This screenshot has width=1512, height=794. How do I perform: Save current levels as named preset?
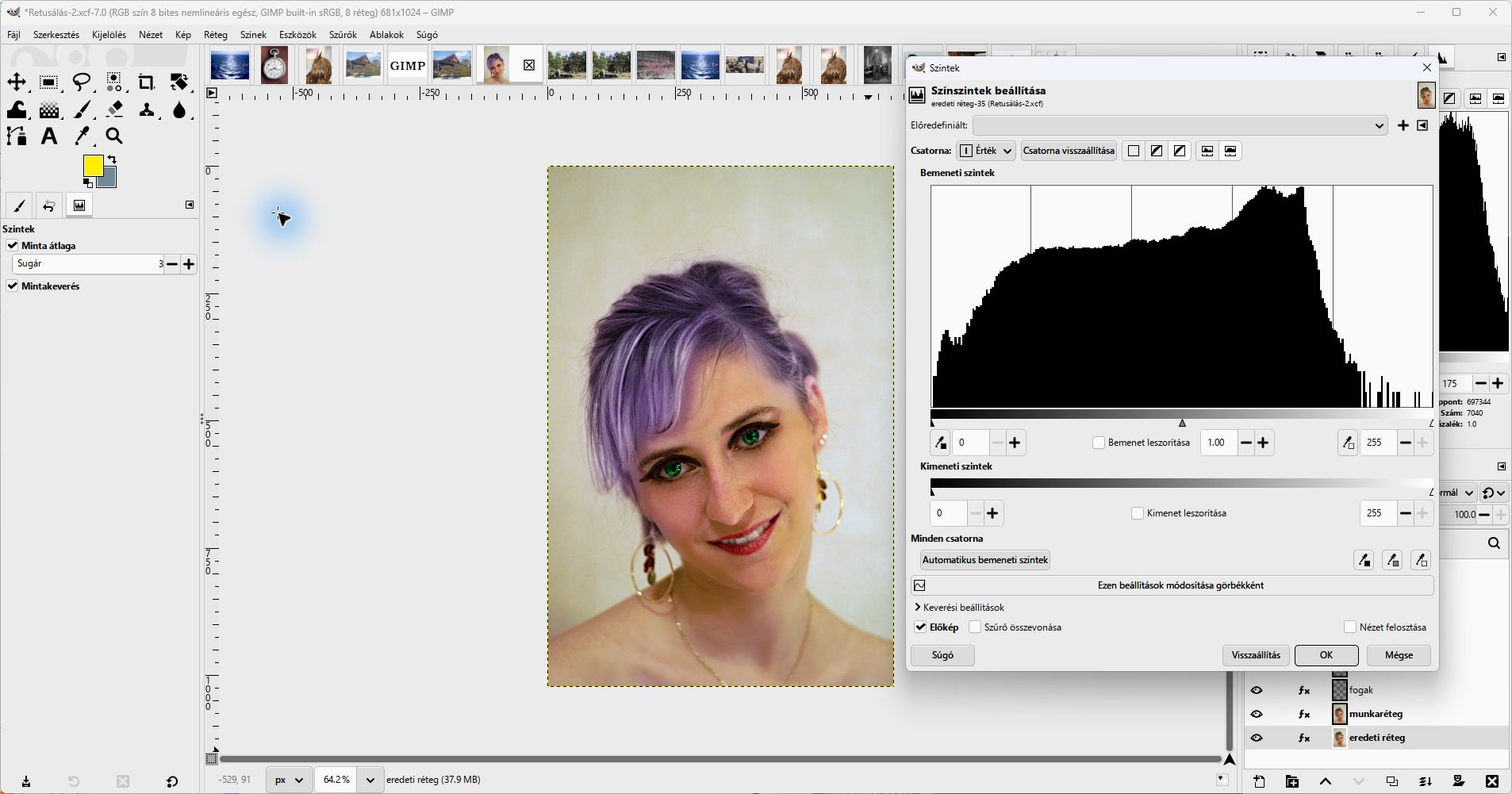point(1403,125)
